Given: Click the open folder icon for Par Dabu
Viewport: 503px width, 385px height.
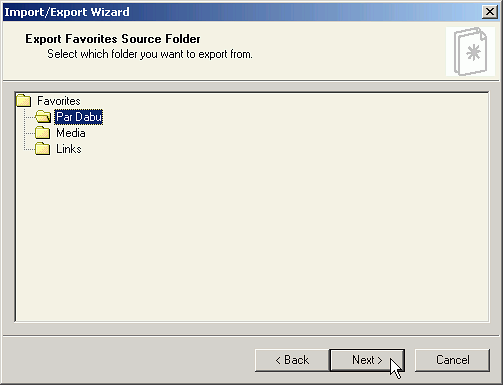Looking at the screenshot, I should (43, 116).
